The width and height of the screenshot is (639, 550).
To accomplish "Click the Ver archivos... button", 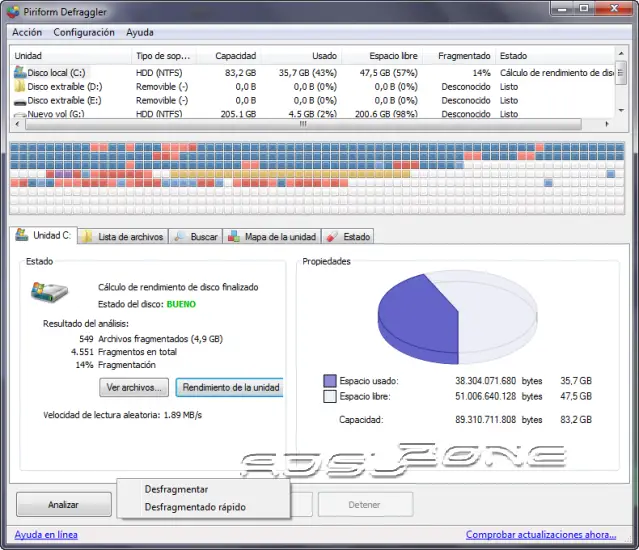I will pyautogui.click(x=134, y=387).
